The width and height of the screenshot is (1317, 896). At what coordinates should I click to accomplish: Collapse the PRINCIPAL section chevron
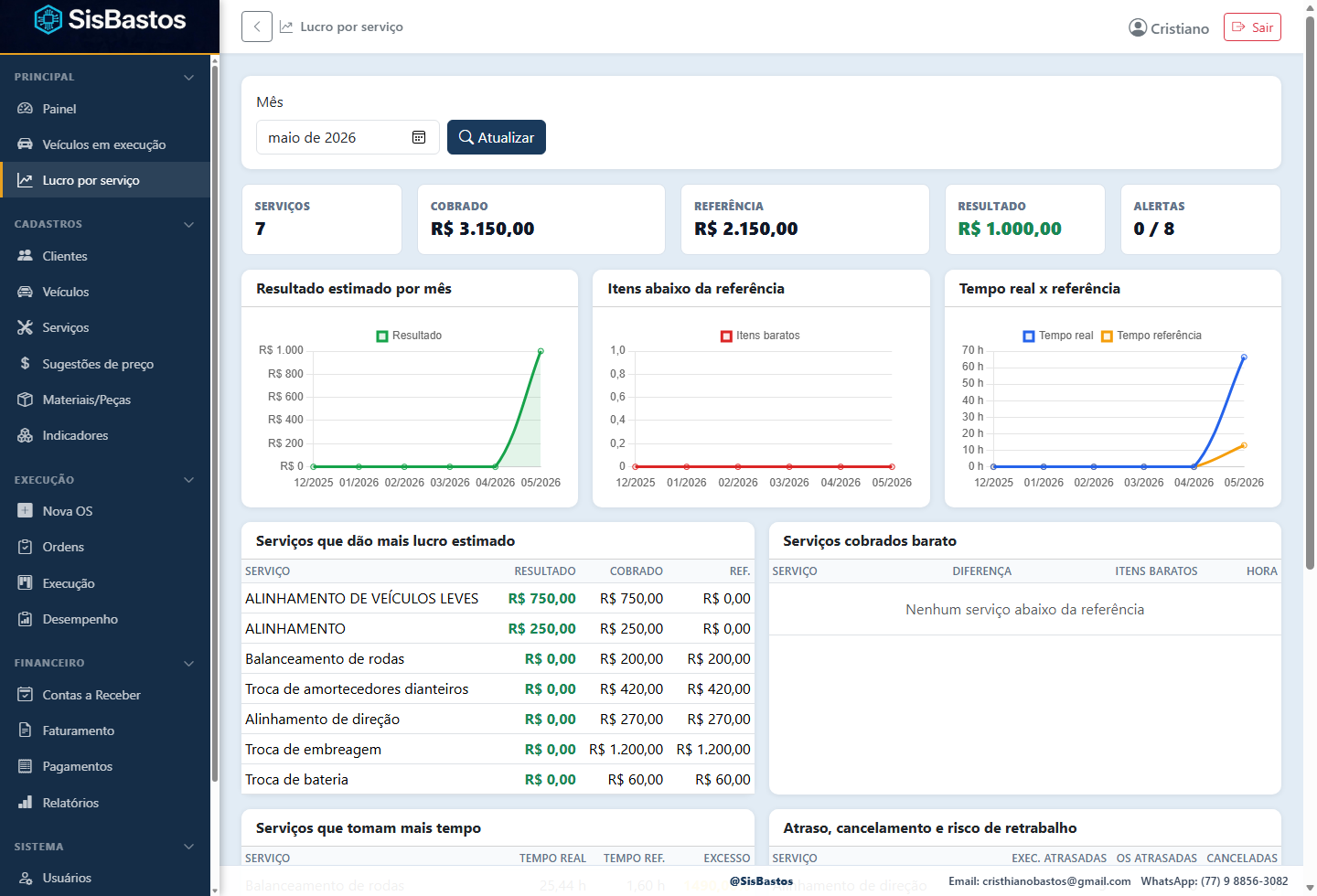coord(188,77)
